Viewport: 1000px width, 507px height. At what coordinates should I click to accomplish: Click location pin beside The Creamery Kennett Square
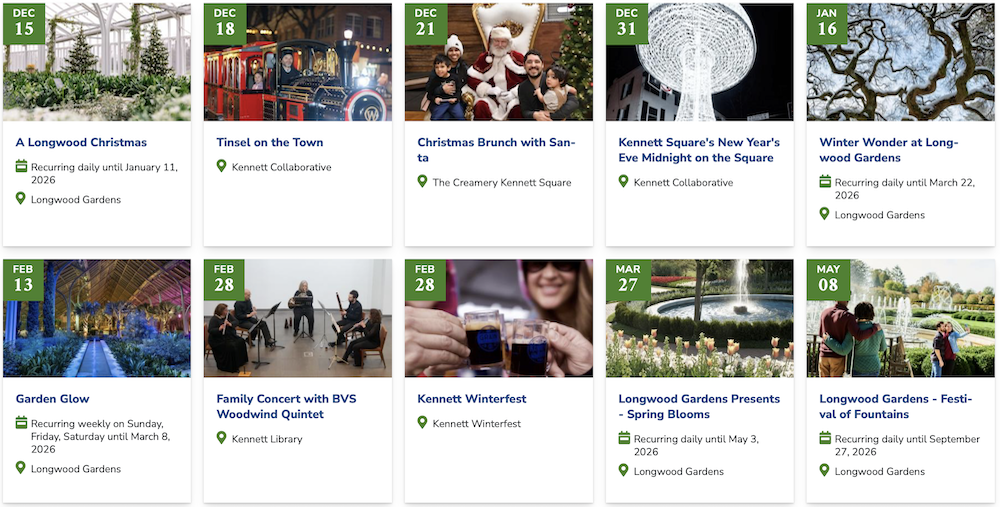click(x=422, y=182)
